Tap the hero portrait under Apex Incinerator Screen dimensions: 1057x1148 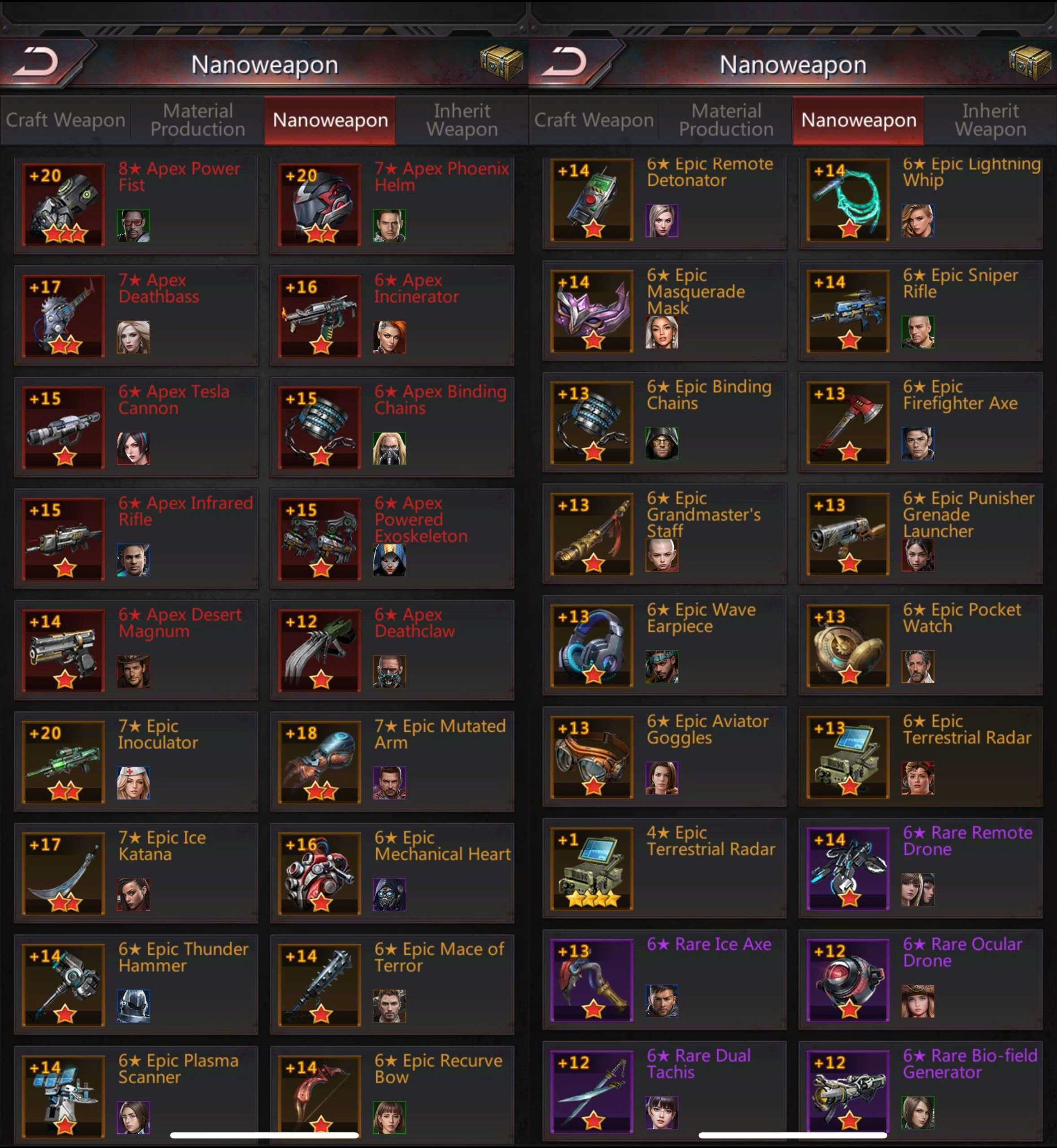[389, 337]
